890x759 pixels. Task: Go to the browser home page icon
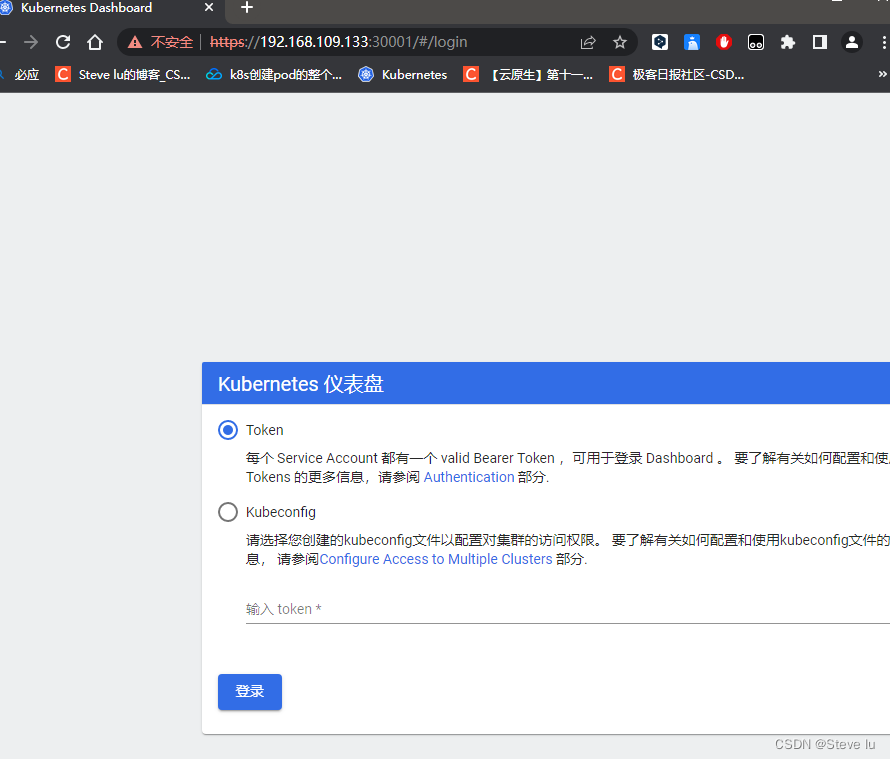95,42
